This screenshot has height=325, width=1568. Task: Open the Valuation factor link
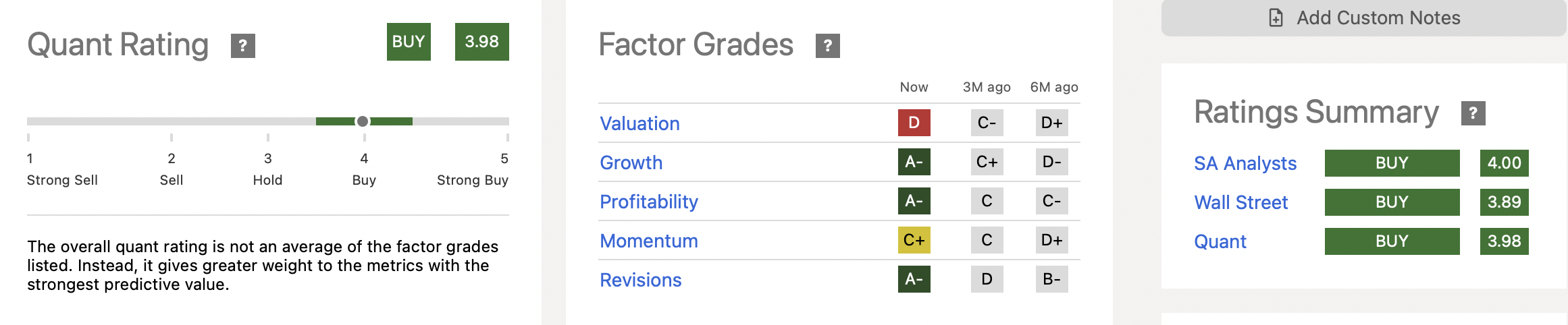(639, 123)
